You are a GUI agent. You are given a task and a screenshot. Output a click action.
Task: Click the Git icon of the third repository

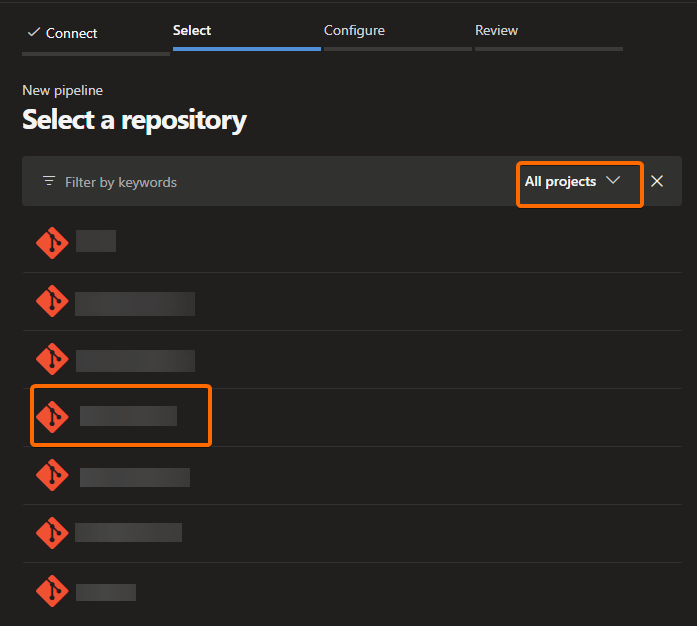pyautogui.click(x=51, y=359)
